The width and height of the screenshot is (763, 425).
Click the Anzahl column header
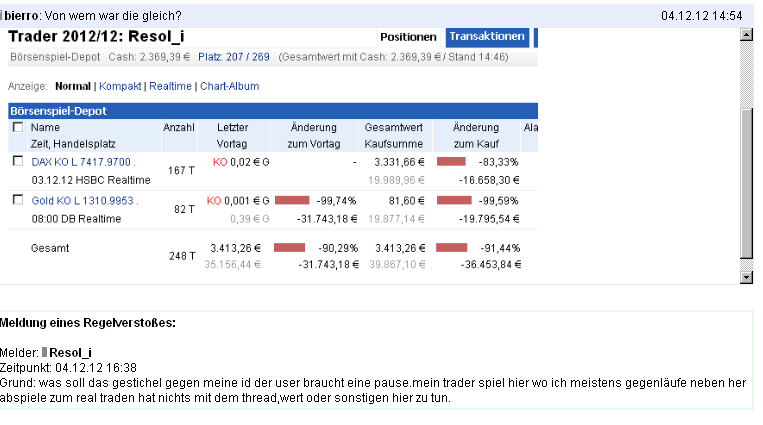tap(179, 128)
